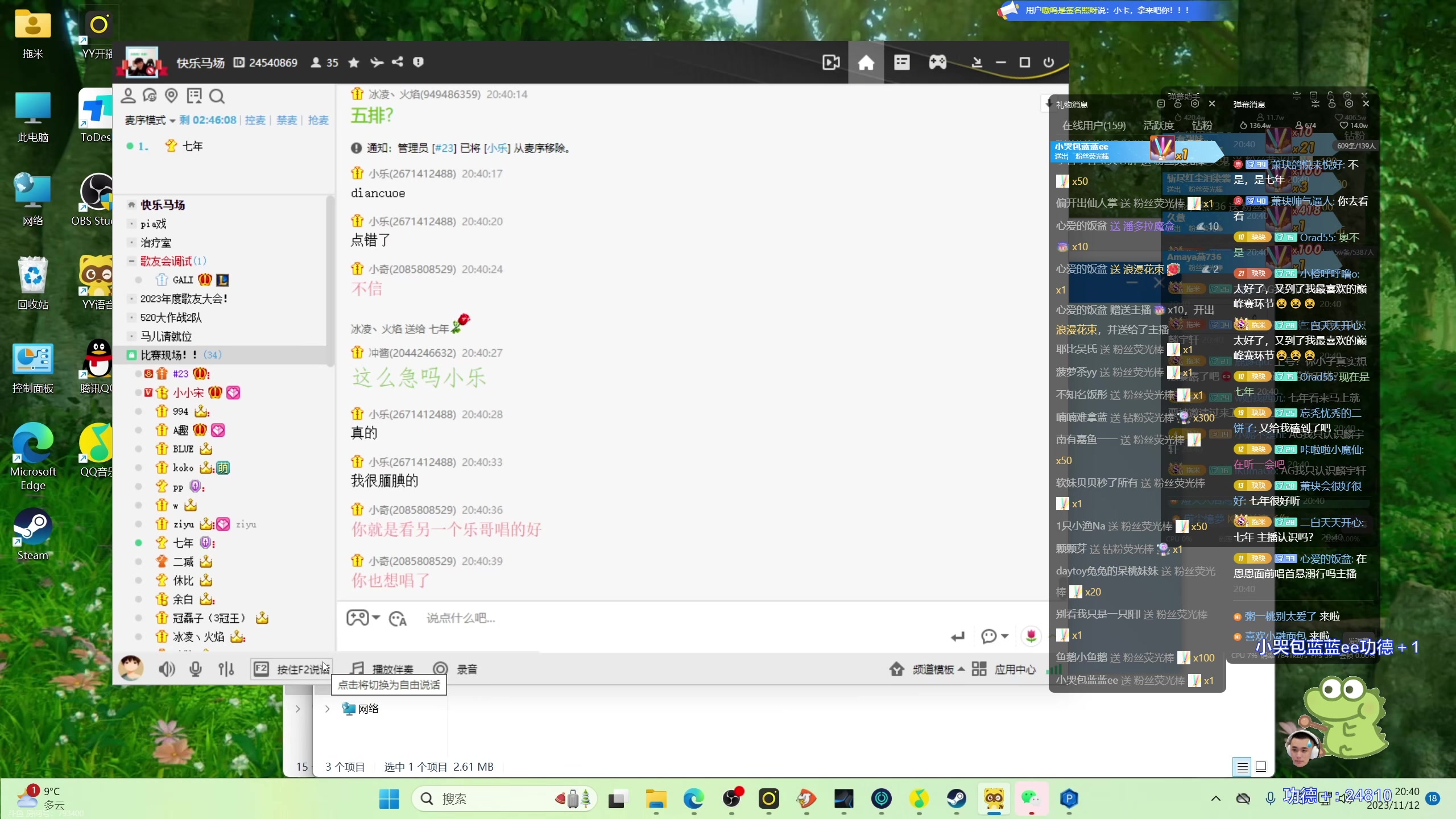Favorite the channel with star icon
This screenshot has height=819, width=1456.
(x=354, y=63)
